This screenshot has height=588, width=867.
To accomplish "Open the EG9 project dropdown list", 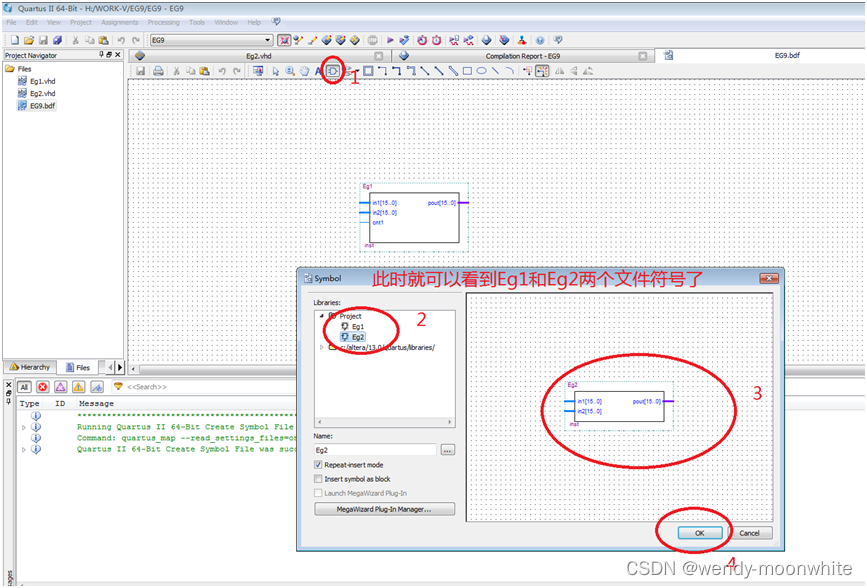I will pos(267,41).
